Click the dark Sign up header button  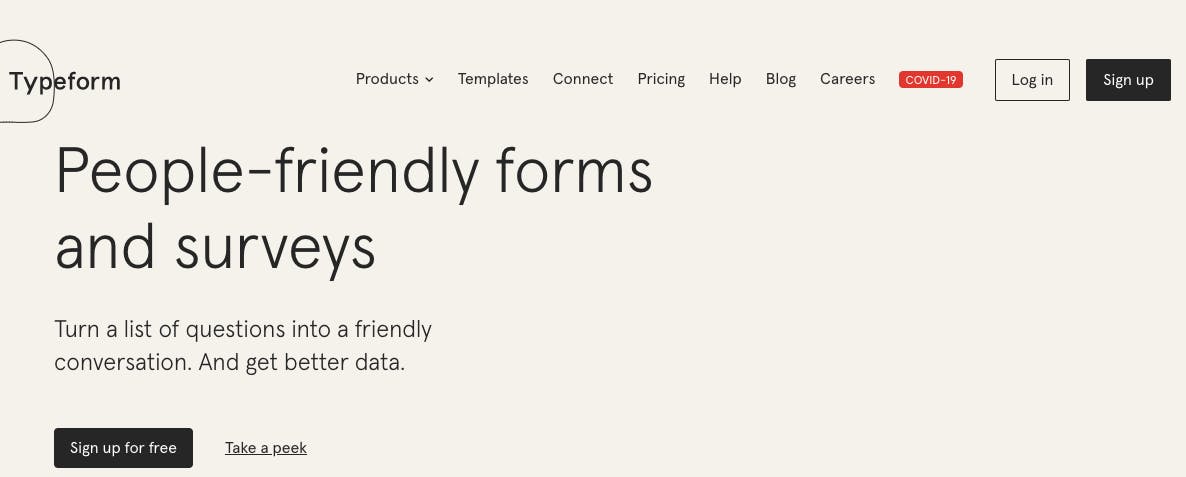pyautogui.click(x=1128, y=80)
